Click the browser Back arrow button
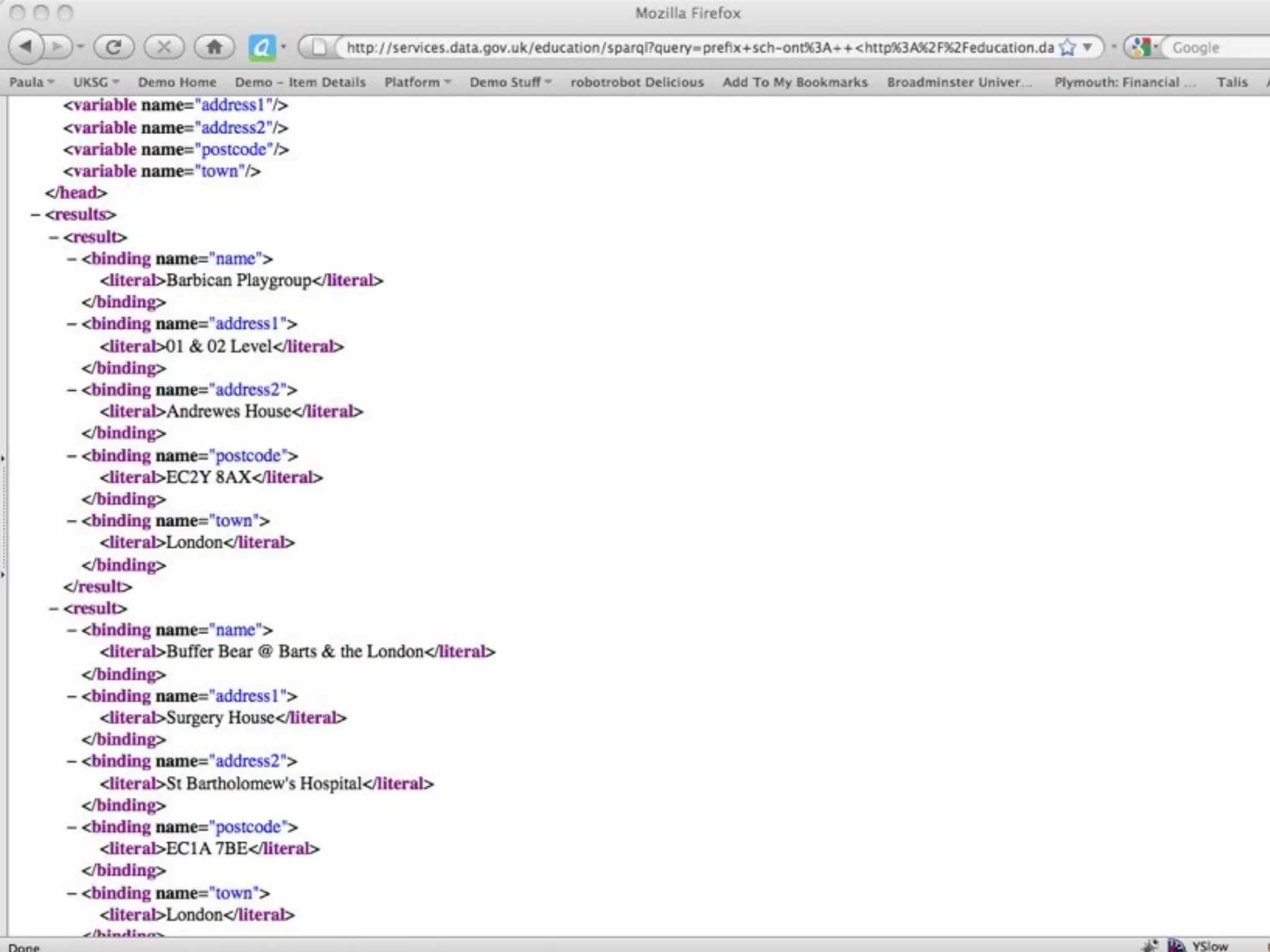Image resolution: width=1270 pixels, height=952 pixels. click(x=26, y=46)
